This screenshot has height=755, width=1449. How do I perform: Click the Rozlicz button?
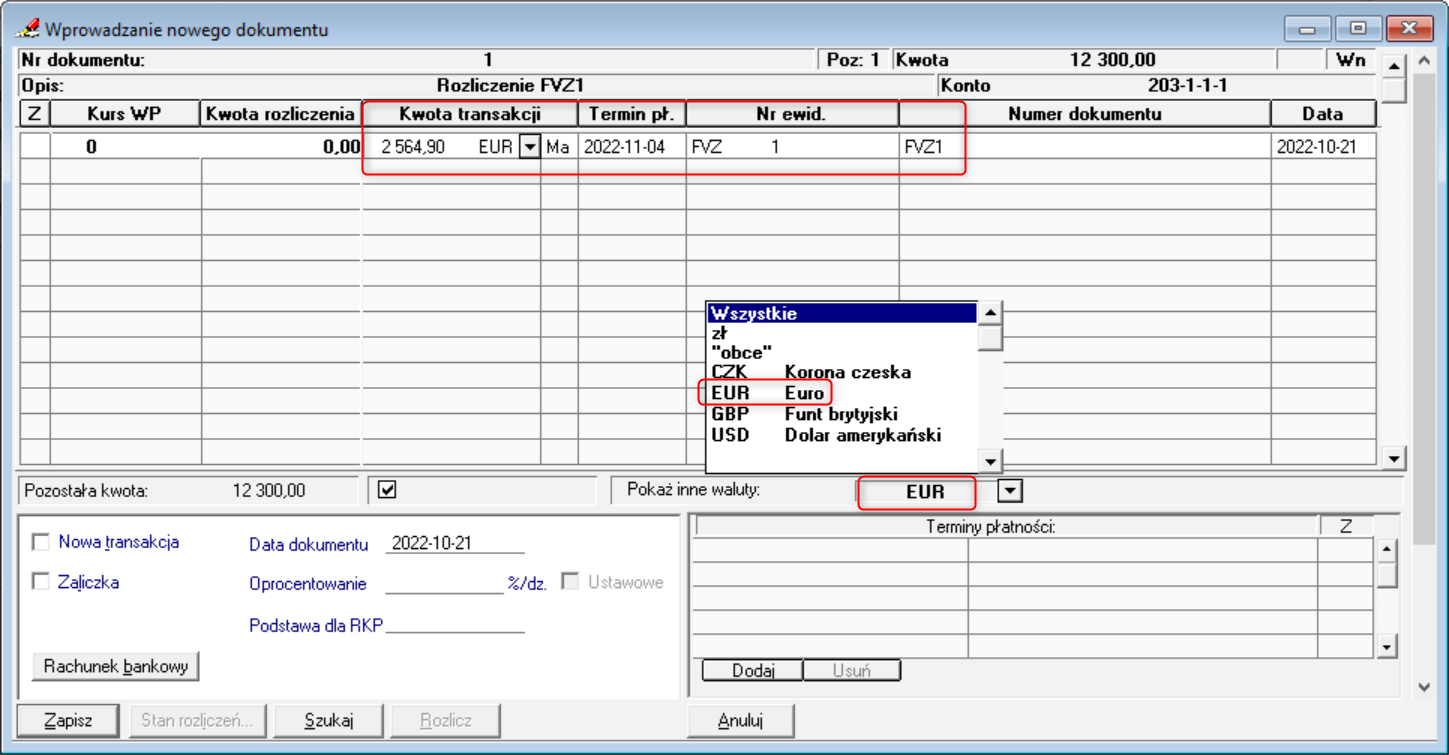[x=446, y=720]
